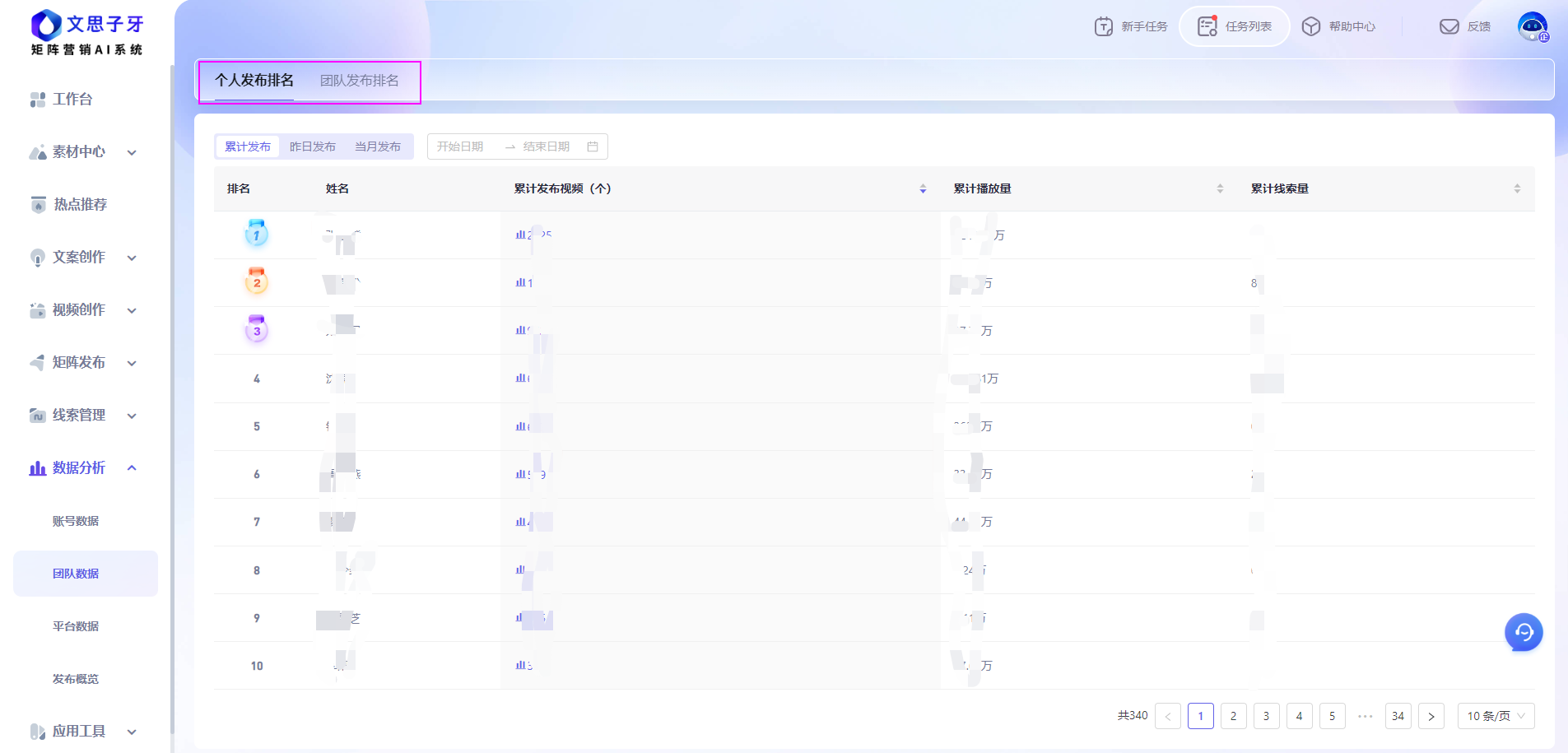Go to last page 34
Viewport: 1568px width, 753px height.
click(1398, 716)
